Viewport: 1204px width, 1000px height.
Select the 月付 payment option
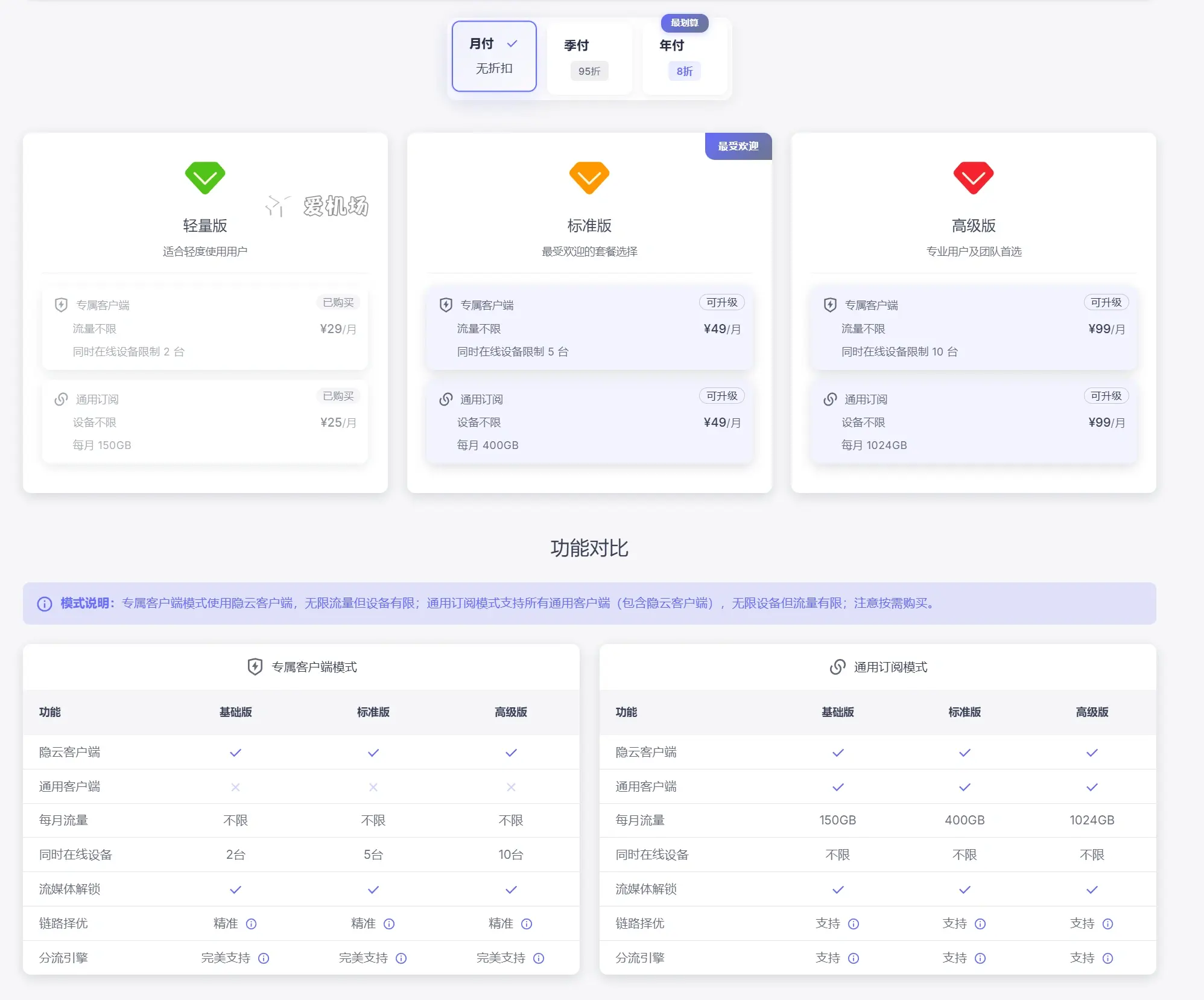(493, 56)
